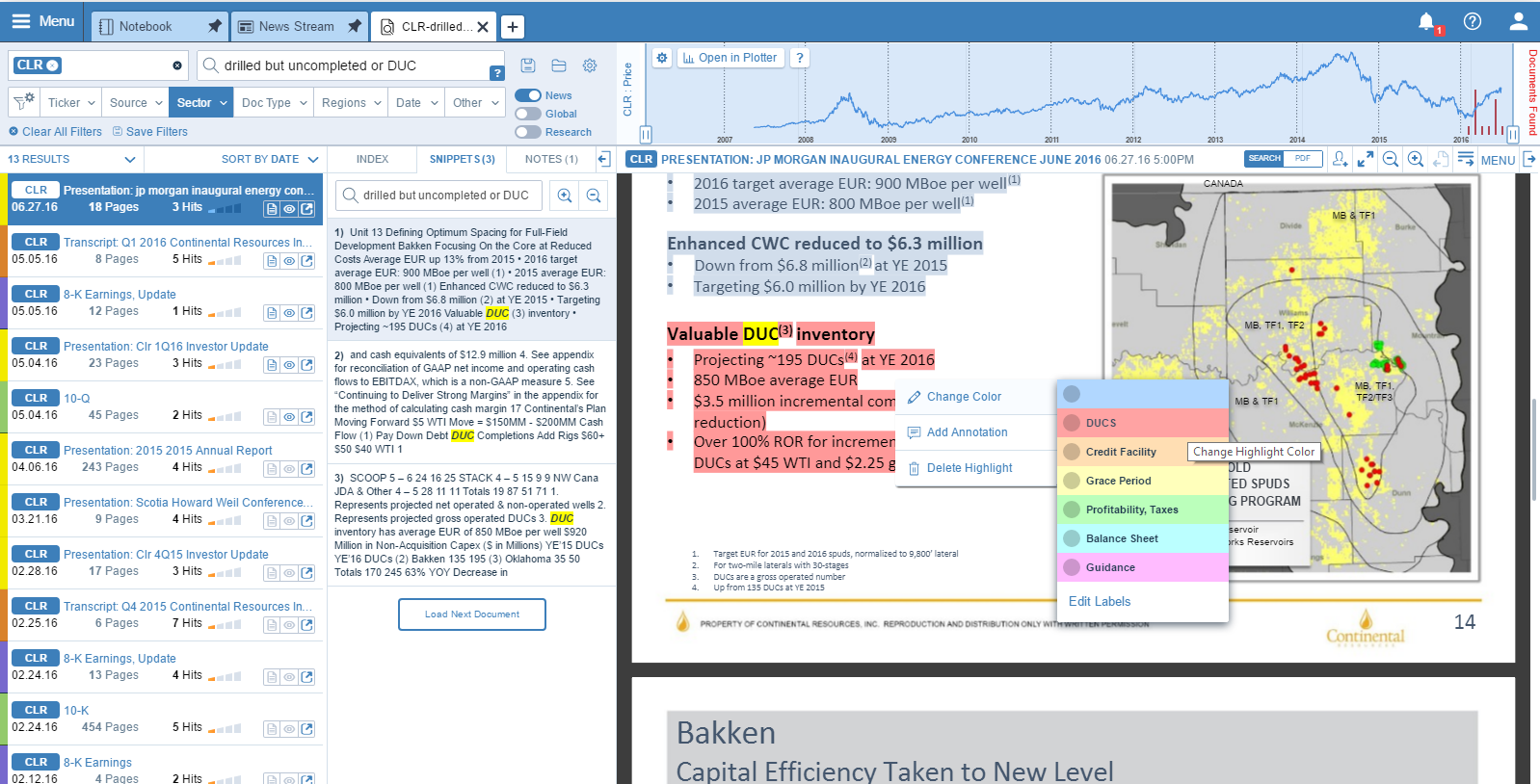The height and width of the screenshot is (784, 1540).
Task: Switch viewer to PDF mode
Action: 1302,159
